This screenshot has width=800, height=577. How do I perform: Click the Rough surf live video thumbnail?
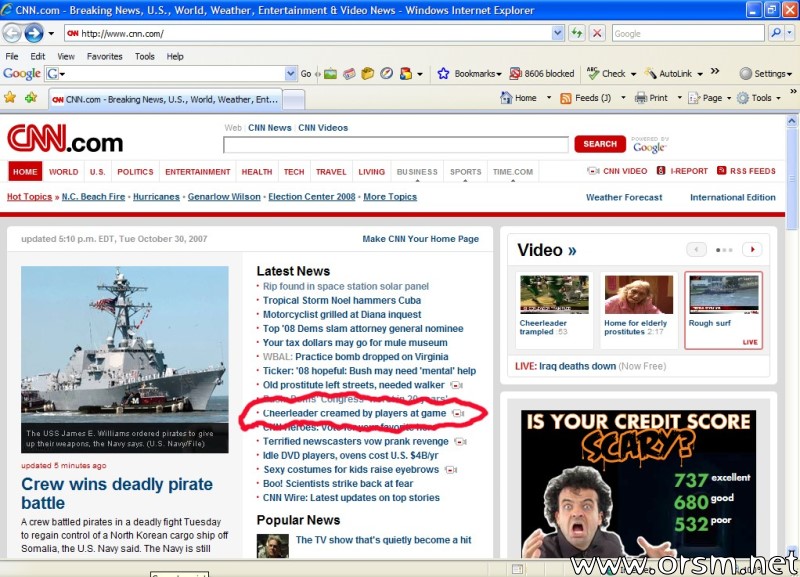[723, 294]
